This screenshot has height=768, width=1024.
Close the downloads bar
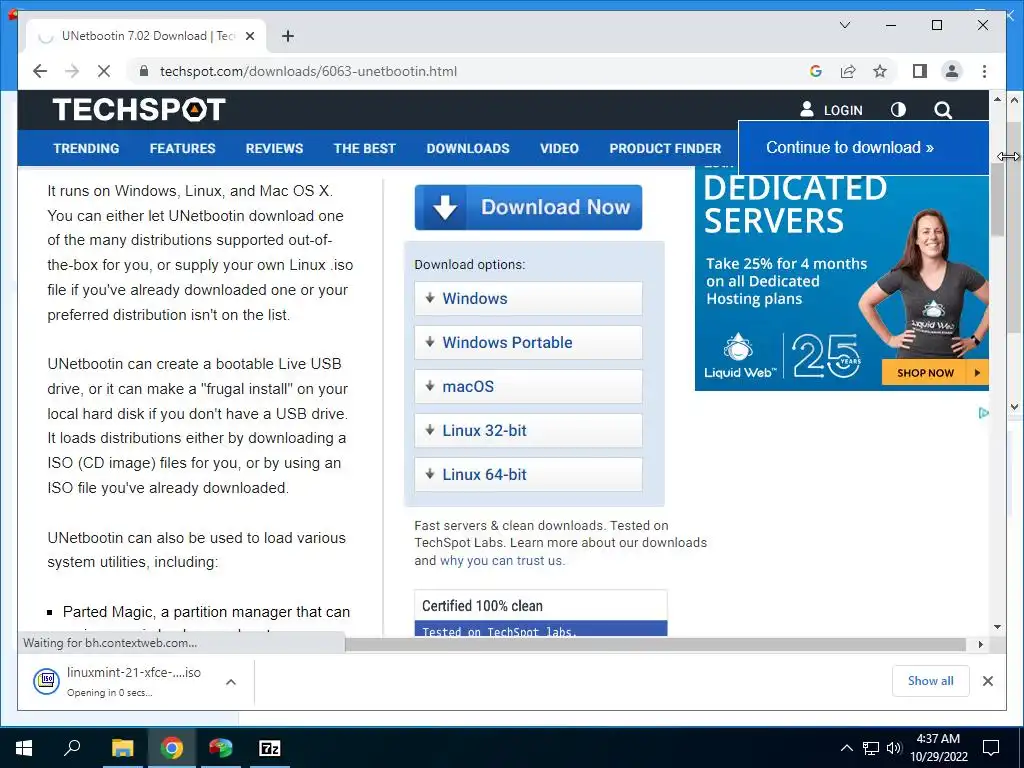coord(987,681)
